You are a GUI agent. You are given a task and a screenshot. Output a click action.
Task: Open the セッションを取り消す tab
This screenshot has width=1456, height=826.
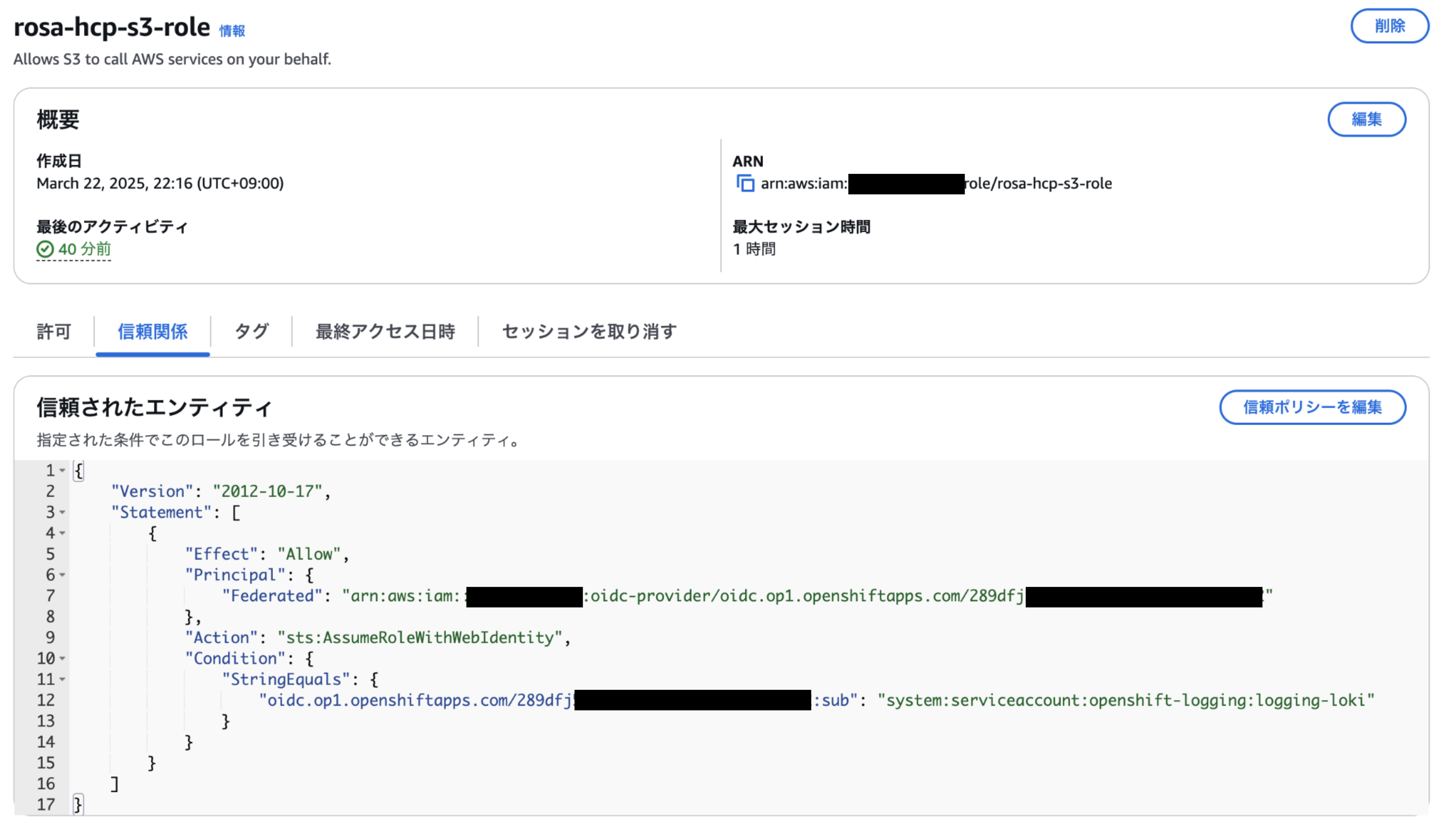tap(589, 331)
